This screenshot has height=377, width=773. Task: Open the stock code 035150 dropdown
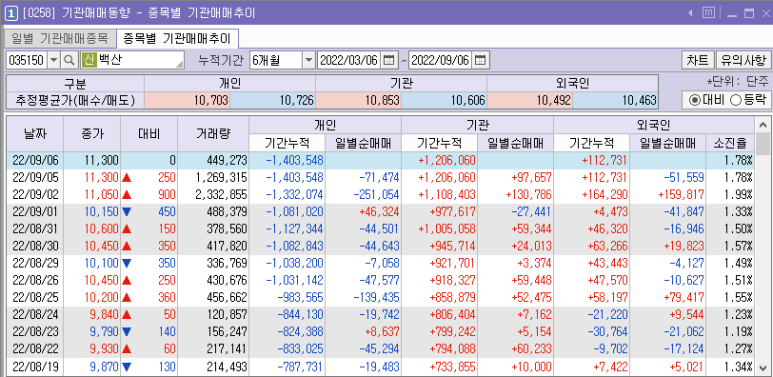click(54, 61)
